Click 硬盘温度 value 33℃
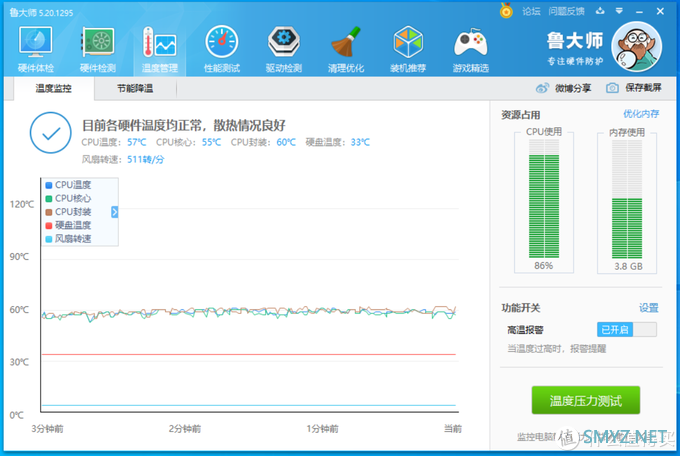Screen dimensions: 680x456 click(x=360, y=142)
